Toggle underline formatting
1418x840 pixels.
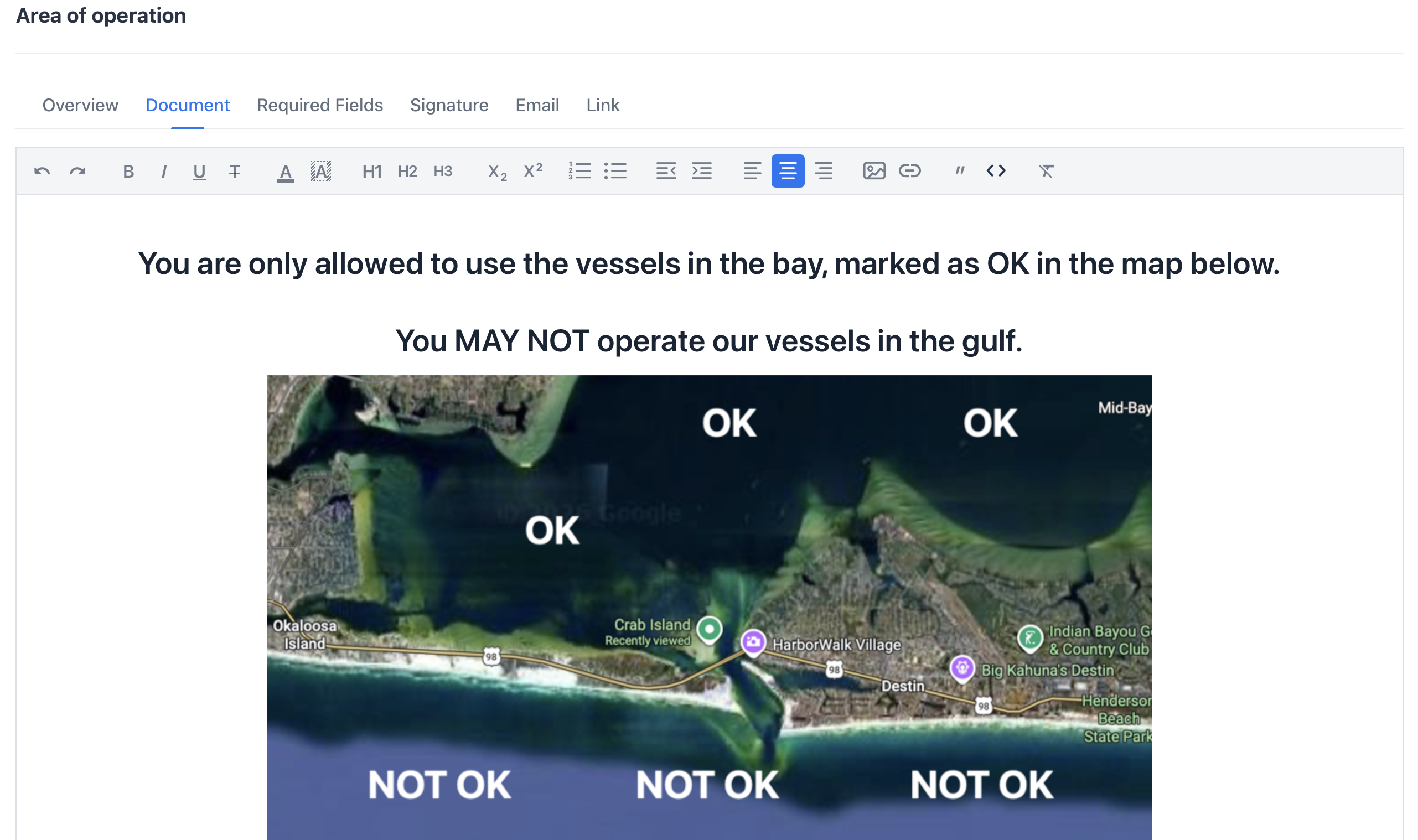[199, 171]
